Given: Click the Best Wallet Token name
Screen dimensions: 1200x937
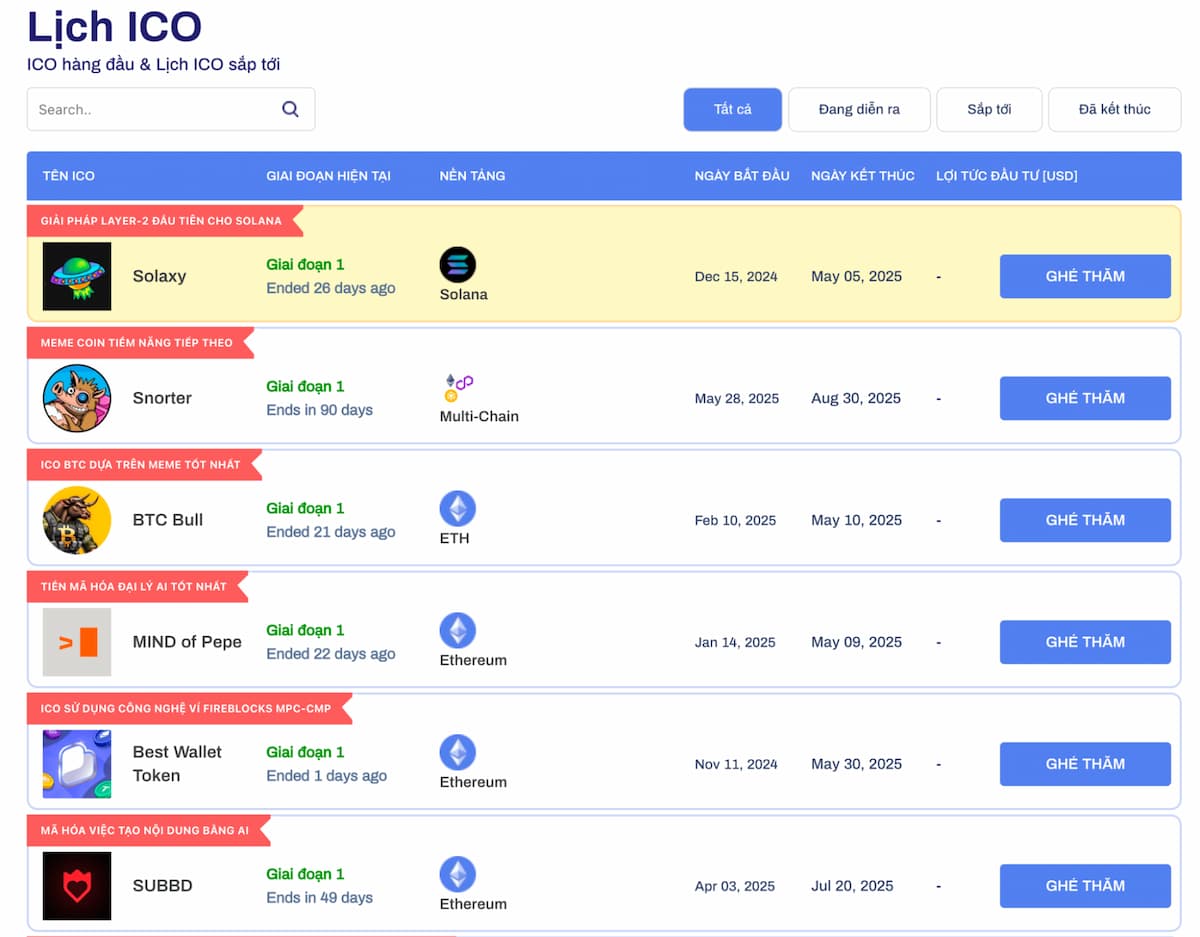Looking at the screenshot, I should pyautogui.click(x=178, y=764).
